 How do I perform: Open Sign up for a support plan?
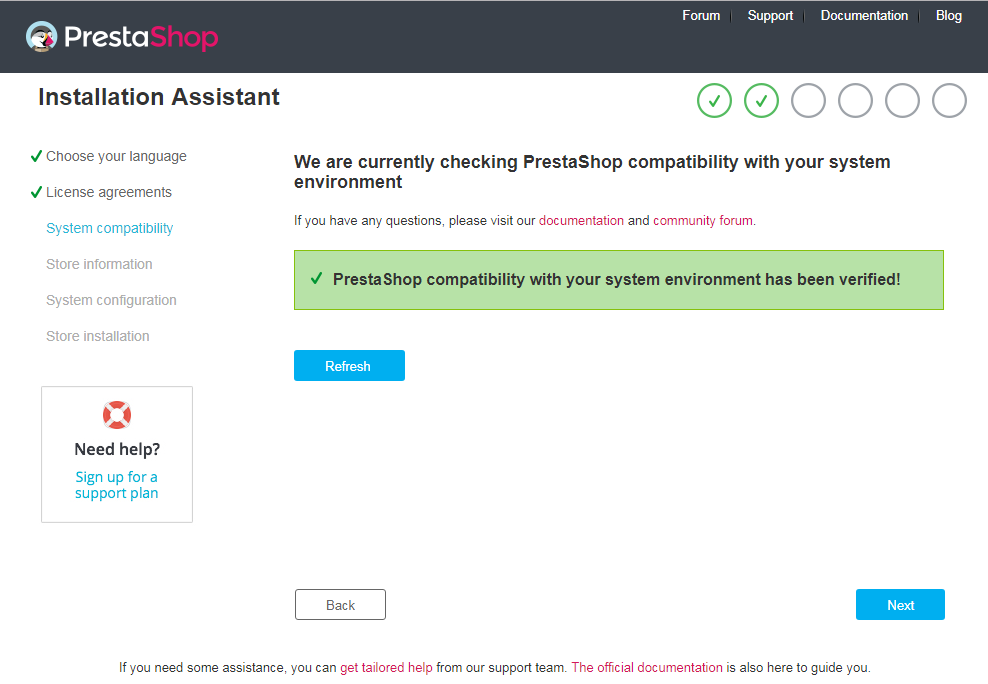[117, 485]
